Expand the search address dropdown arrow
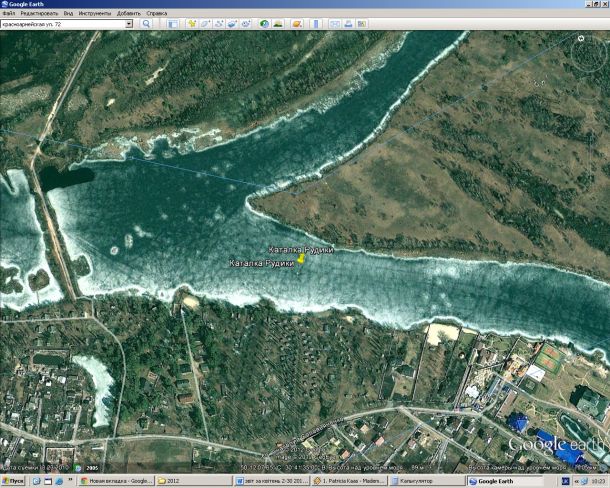This screenshot has height=488, width=610. (129, 23)
